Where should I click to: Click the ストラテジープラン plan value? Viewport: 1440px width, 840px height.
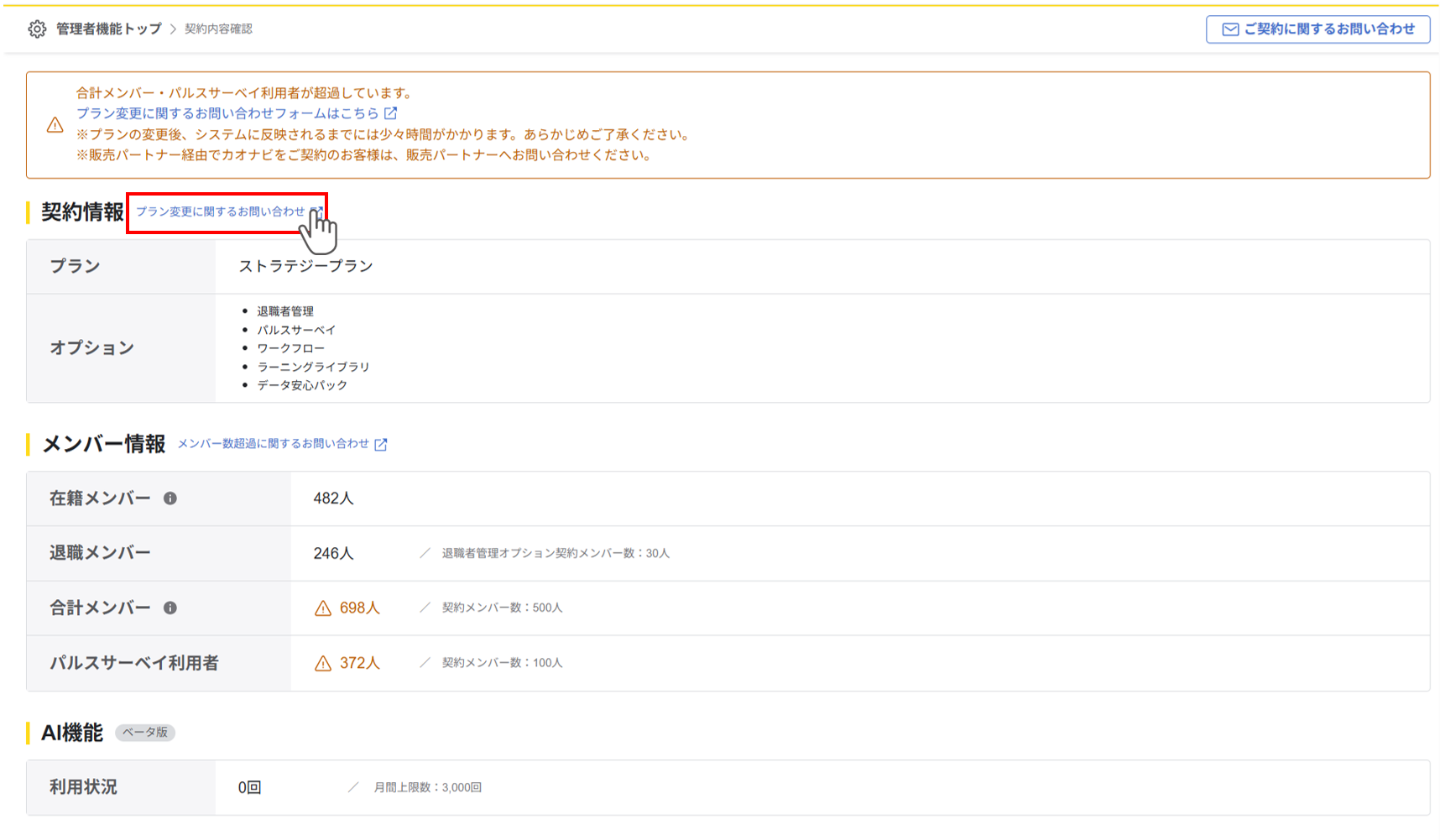pyautogui.click(x=305, y=266)
